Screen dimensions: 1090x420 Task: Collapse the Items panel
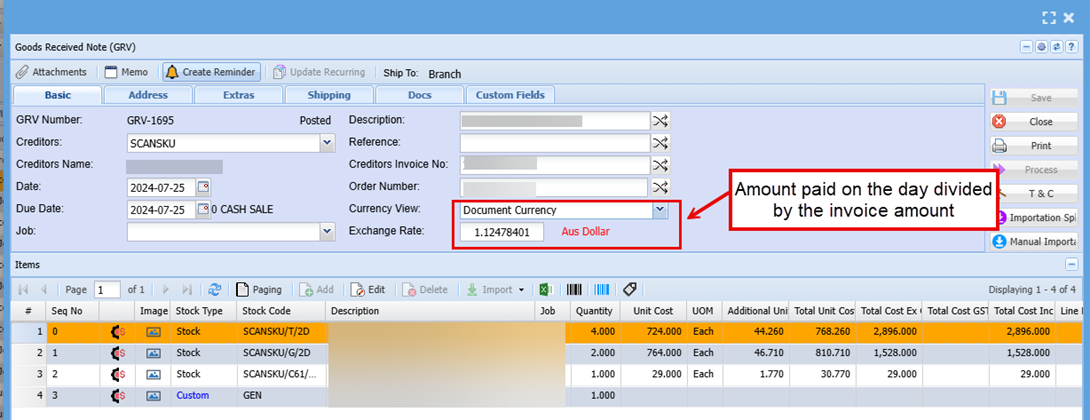[1071, 265]
